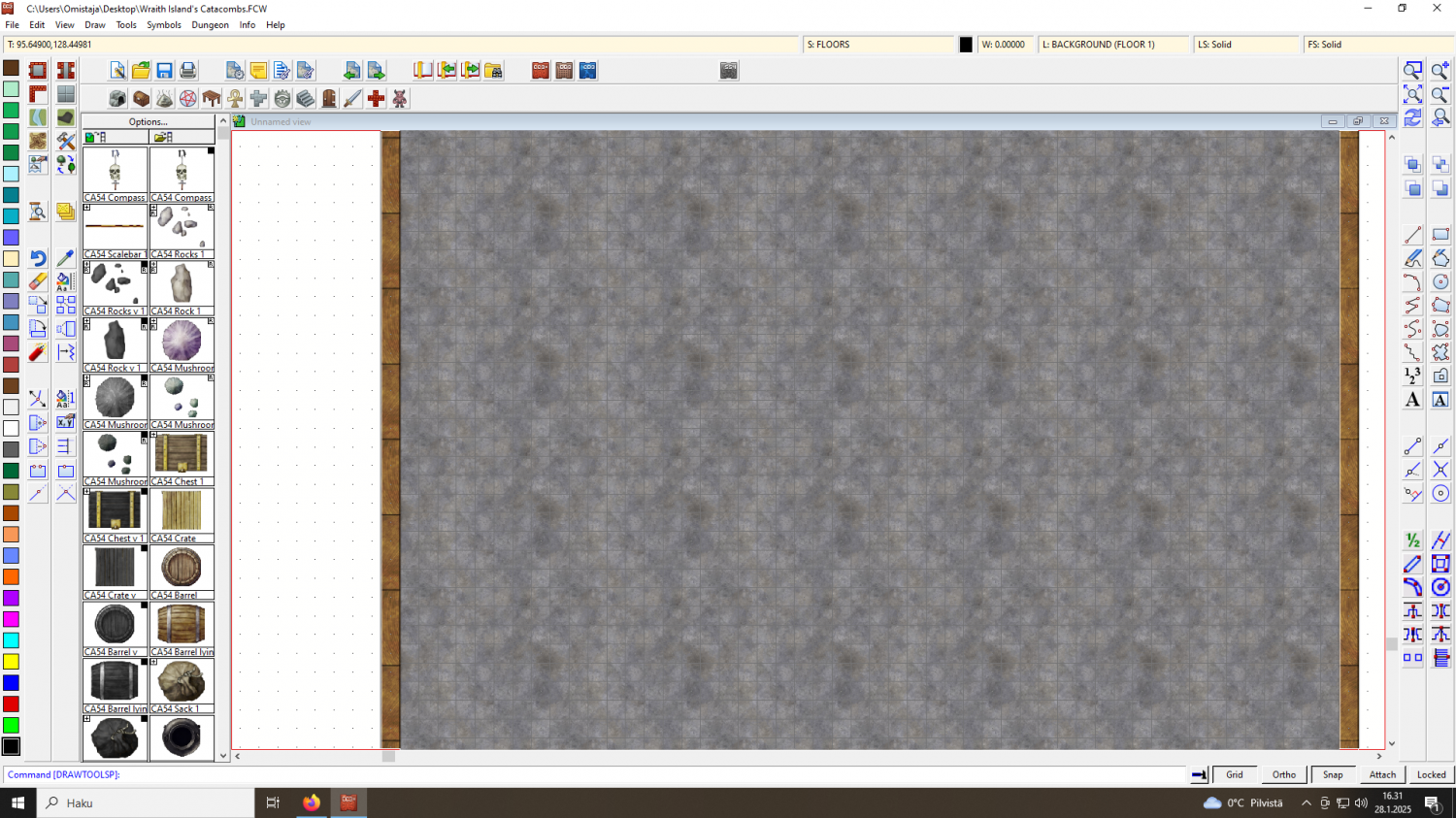Select the Circle drawing tool
This screenshot has height=818, width=1456.
pos(1440,282)
